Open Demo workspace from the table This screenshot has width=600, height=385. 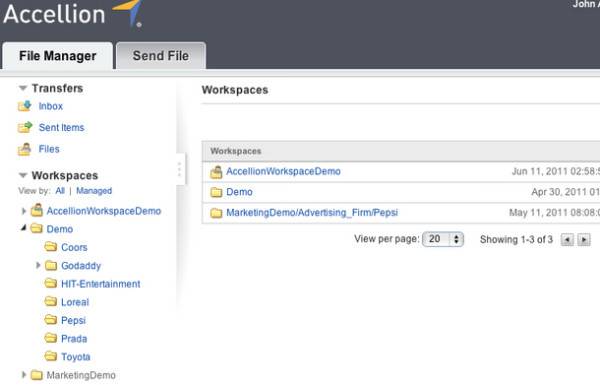(240, 192)
